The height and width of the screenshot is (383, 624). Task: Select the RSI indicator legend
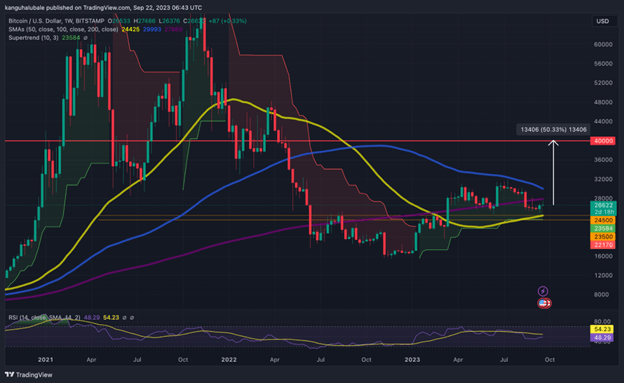click(45, 318)
